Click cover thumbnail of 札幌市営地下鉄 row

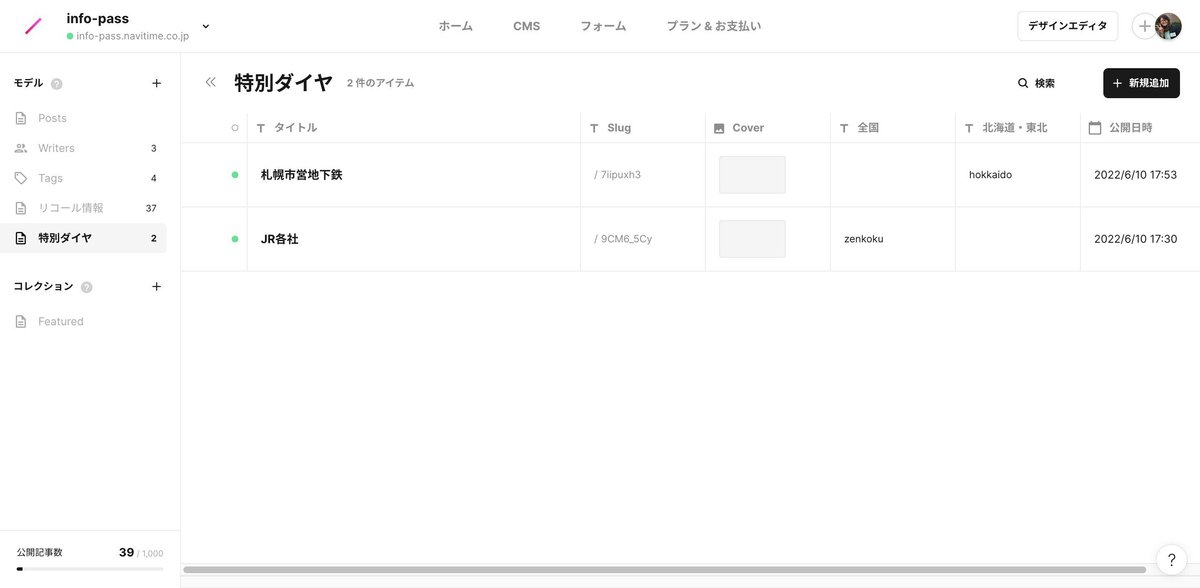point(752,175)
